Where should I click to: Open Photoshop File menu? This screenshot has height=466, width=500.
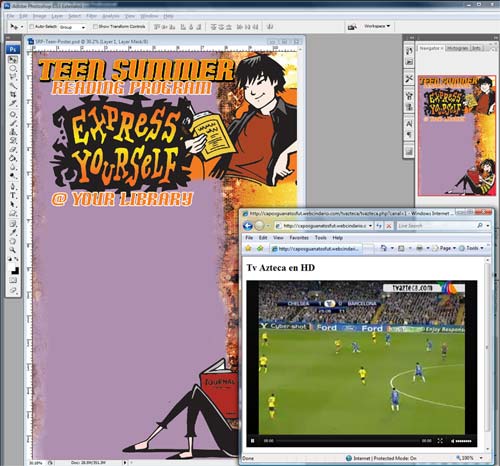(10, 16)
